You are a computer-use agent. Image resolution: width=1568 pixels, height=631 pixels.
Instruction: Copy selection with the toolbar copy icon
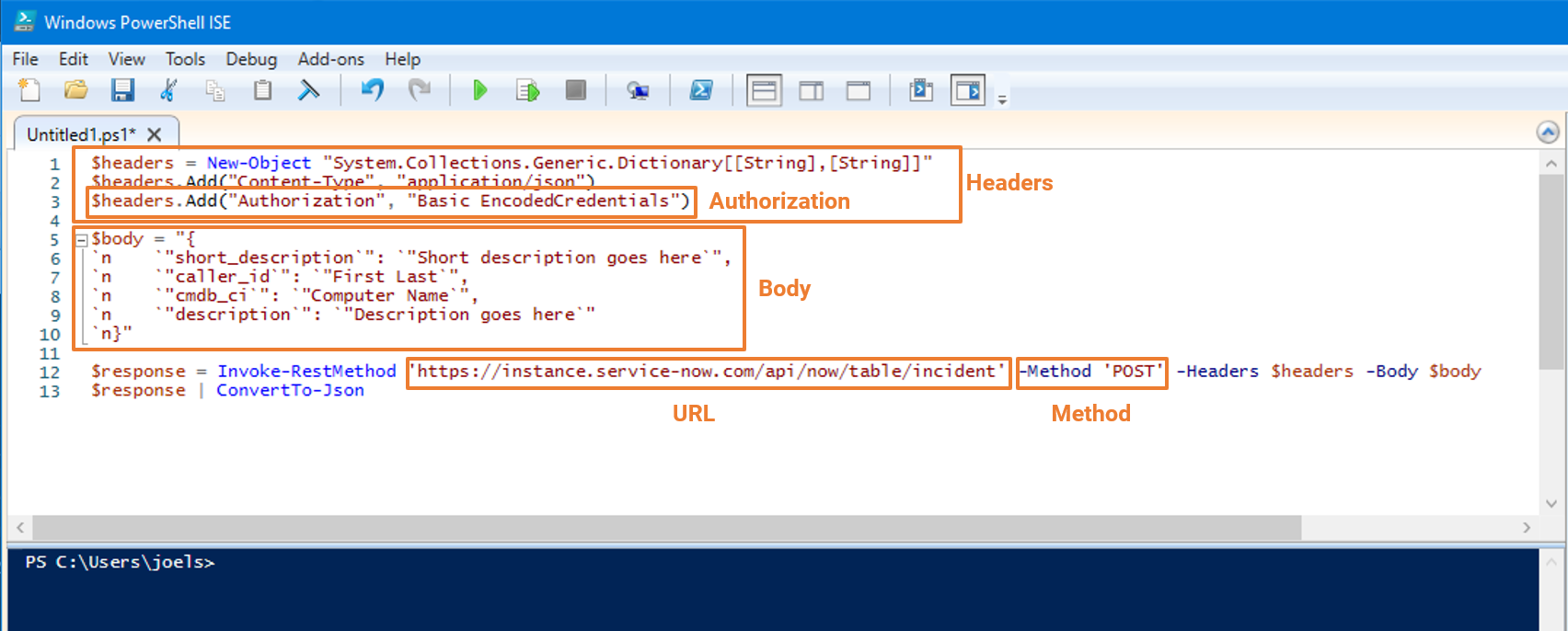pos(214,90)
